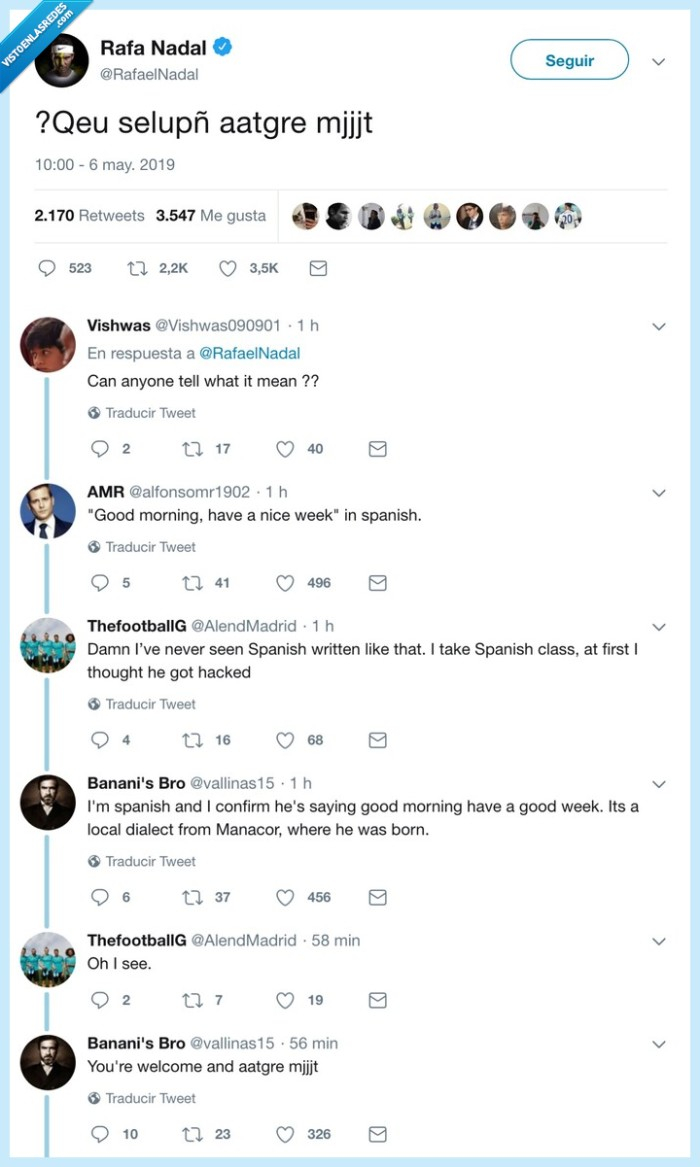Reply to ThefootballG's tweet about Spanish class
The width and height of the screenshot is (700, 1167).
(99, 740)
